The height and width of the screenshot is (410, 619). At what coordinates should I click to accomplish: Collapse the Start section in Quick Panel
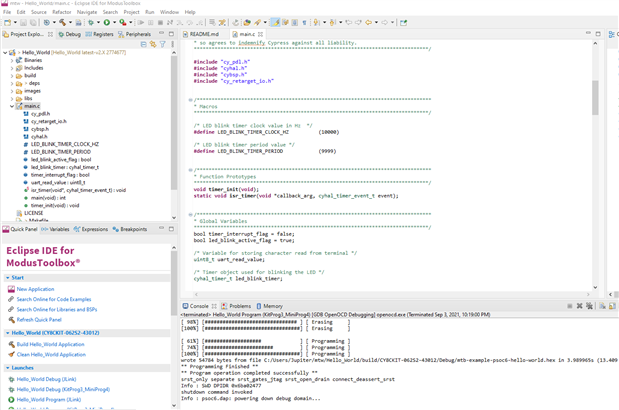[x=8, y=278]
